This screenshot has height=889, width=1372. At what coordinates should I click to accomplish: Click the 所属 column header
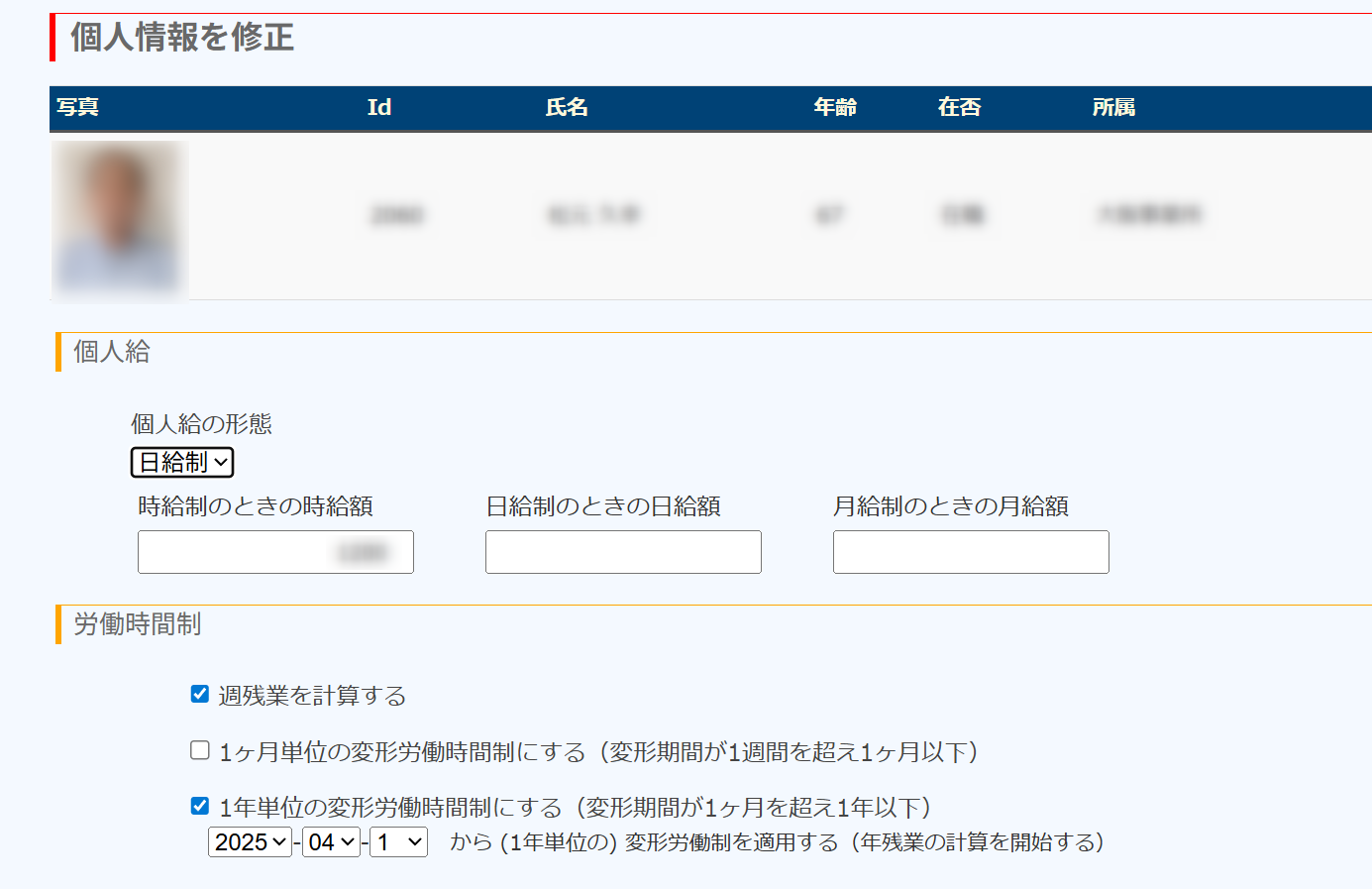pos(1113,107)
